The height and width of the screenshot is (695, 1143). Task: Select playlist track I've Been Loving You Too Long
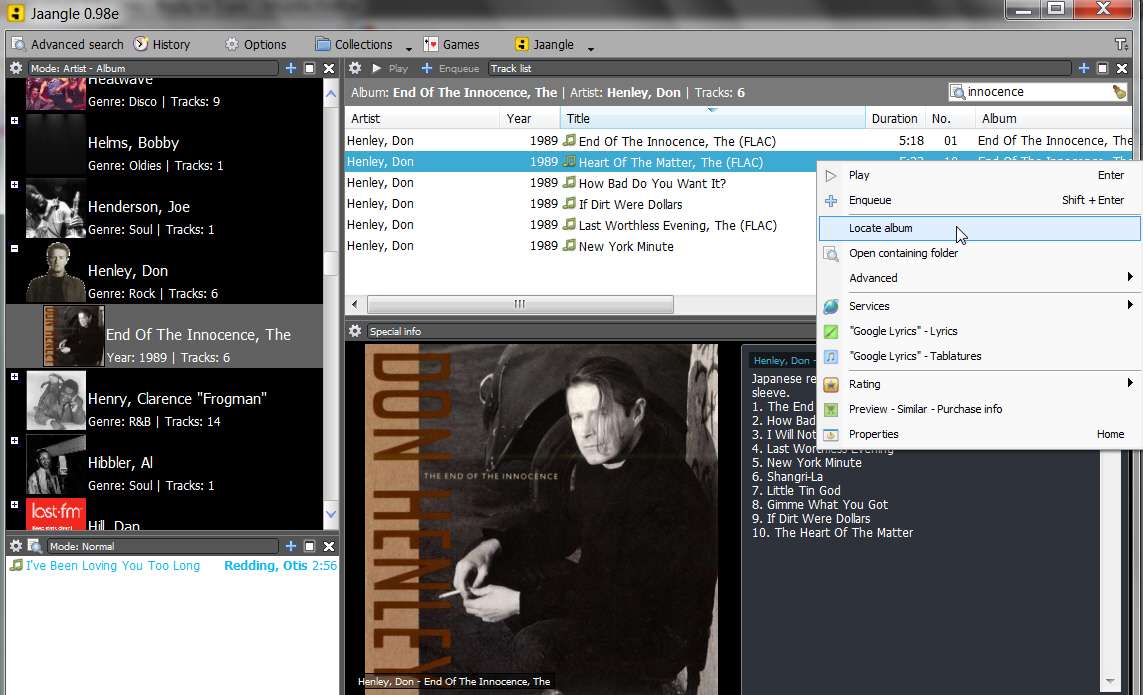[173, 566]
